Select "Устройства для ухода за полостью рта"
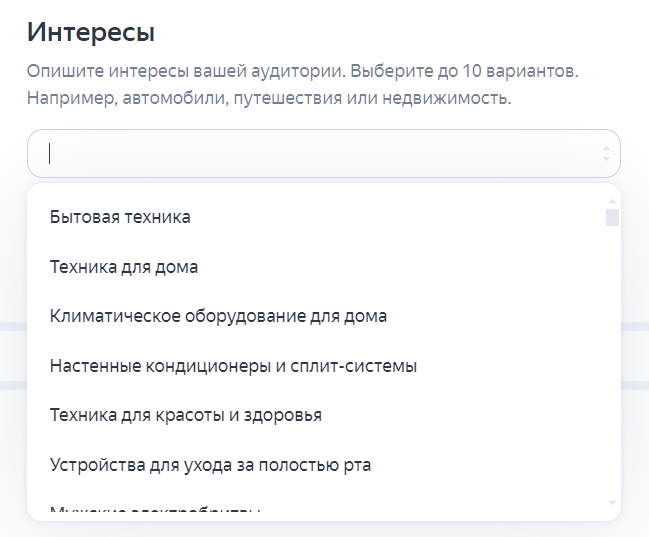 pos(210,465)
